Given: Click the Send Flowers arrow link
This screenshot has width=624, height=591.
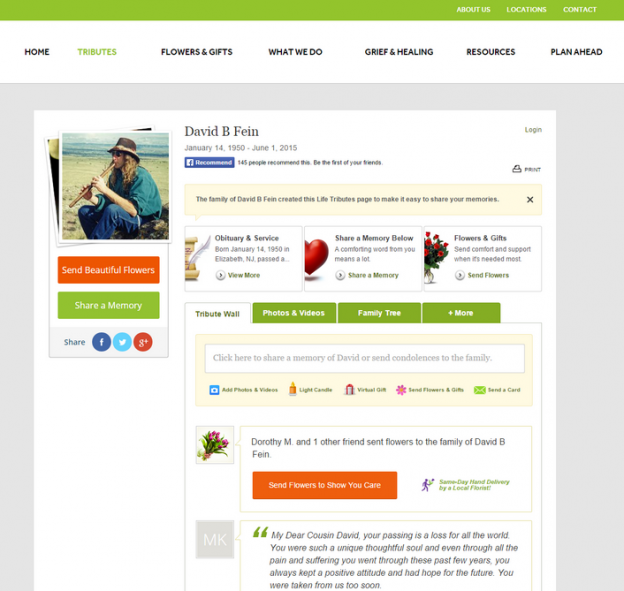Looking at the screenshot, I should 482,275.
